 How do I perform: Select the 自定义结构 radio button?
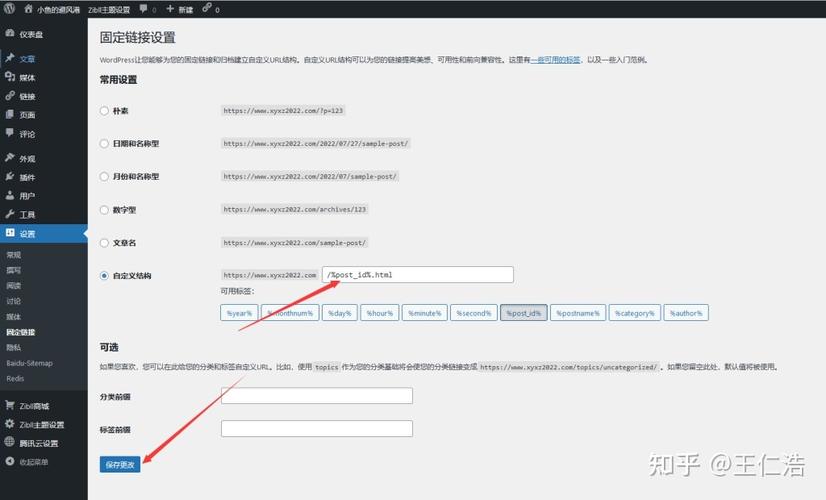point(104,276)
